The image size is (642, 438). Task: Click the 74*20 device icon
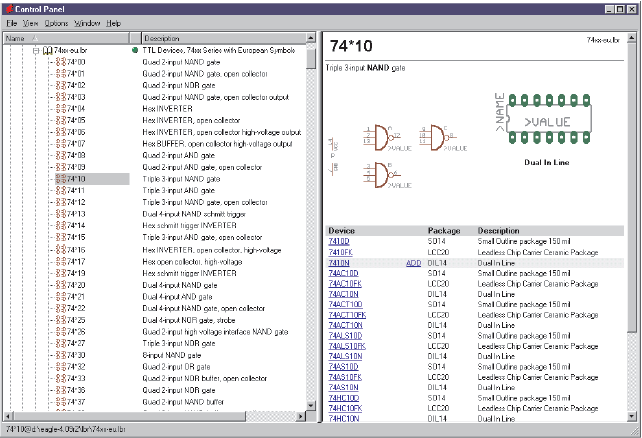point(61,285)
